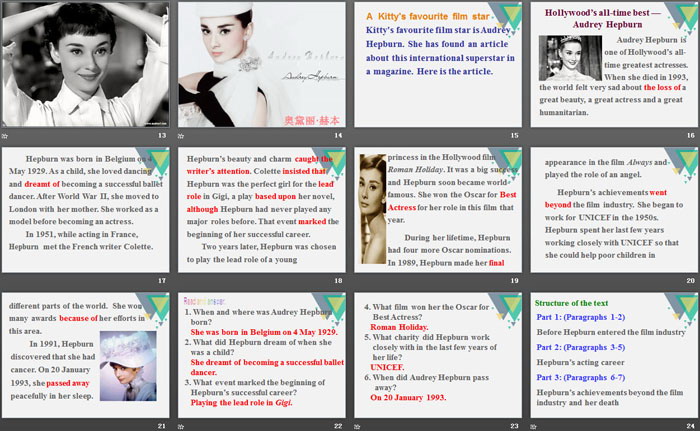Select the 'Read and answer' questions 1-3 slide
Image resolution: width=700 pixels, height=431 pixels.
(x=262, y=355)
